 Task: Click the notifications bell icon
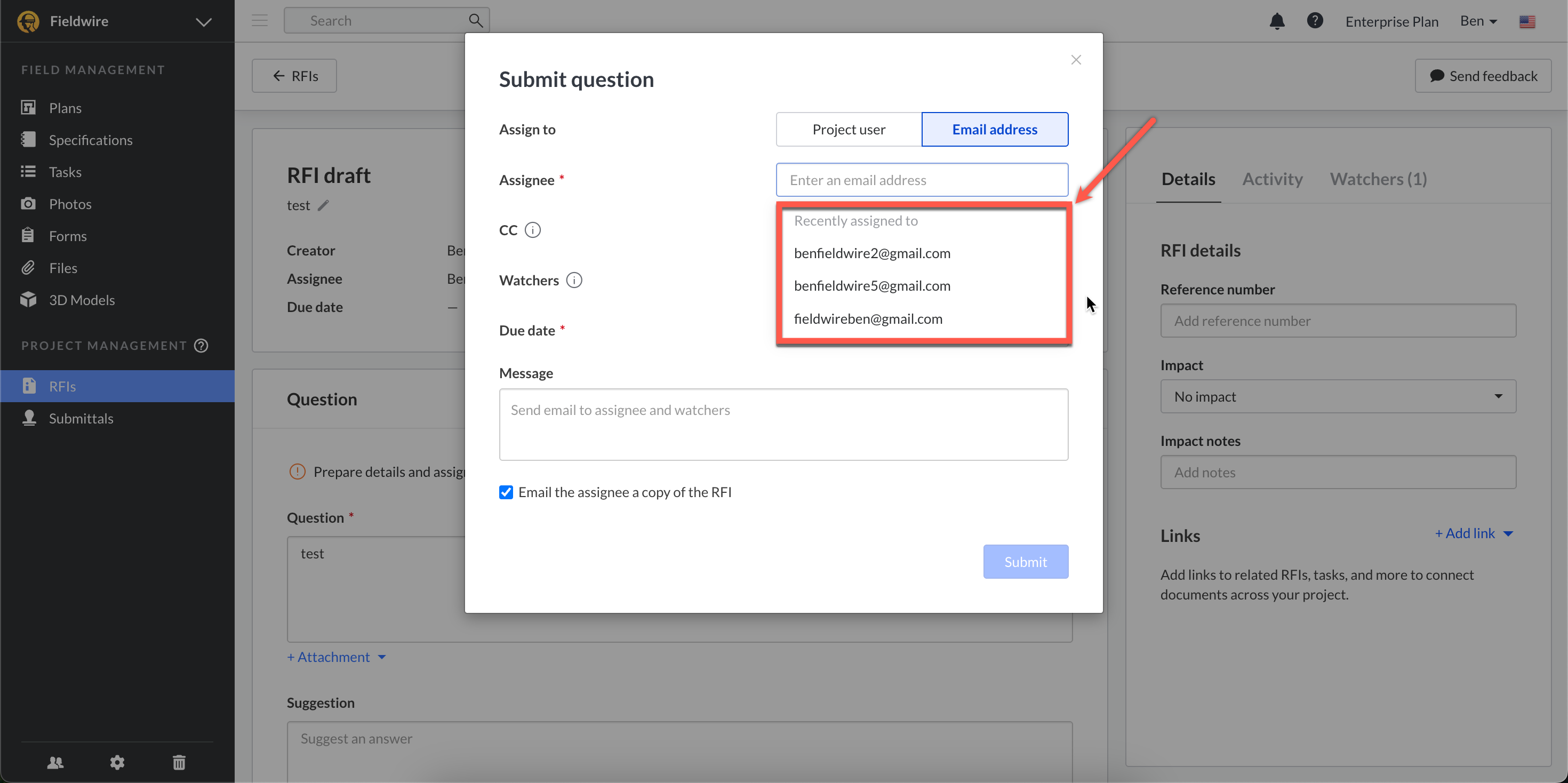[x=1276, y=21]
